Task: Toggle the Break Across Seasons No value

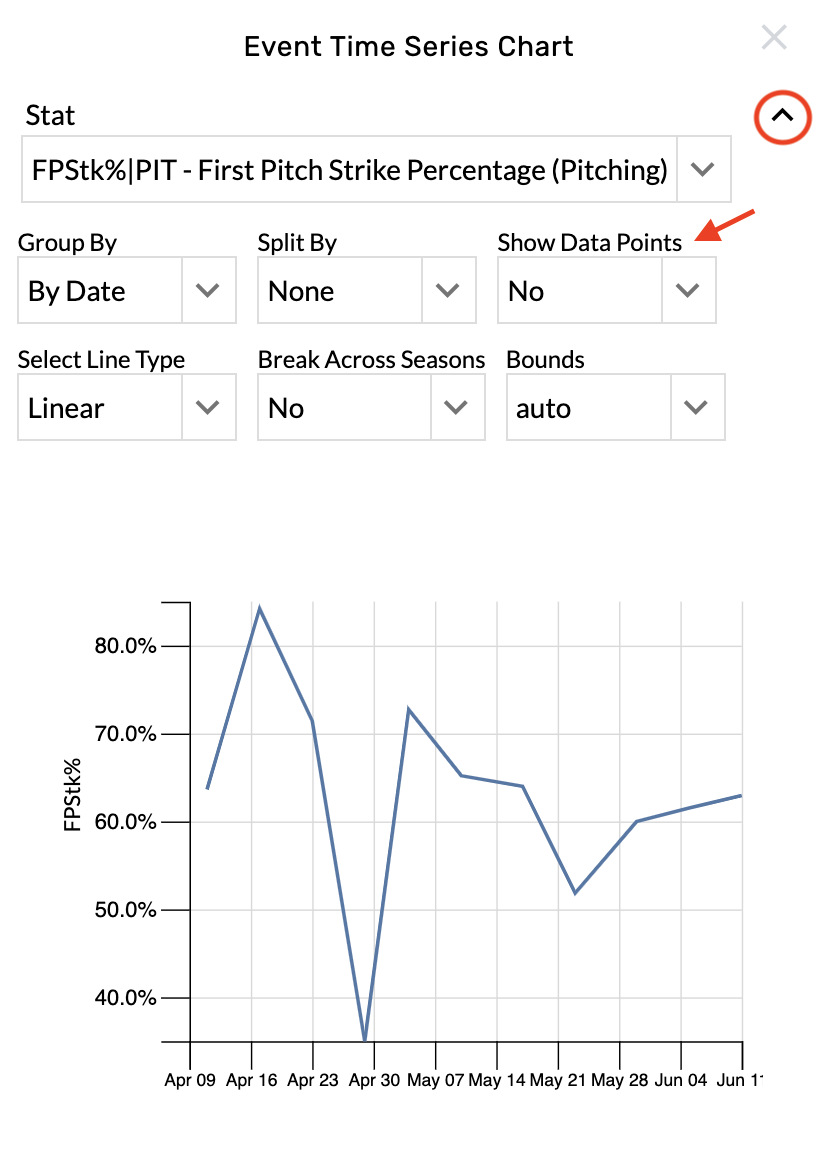Action: point(344,408)
